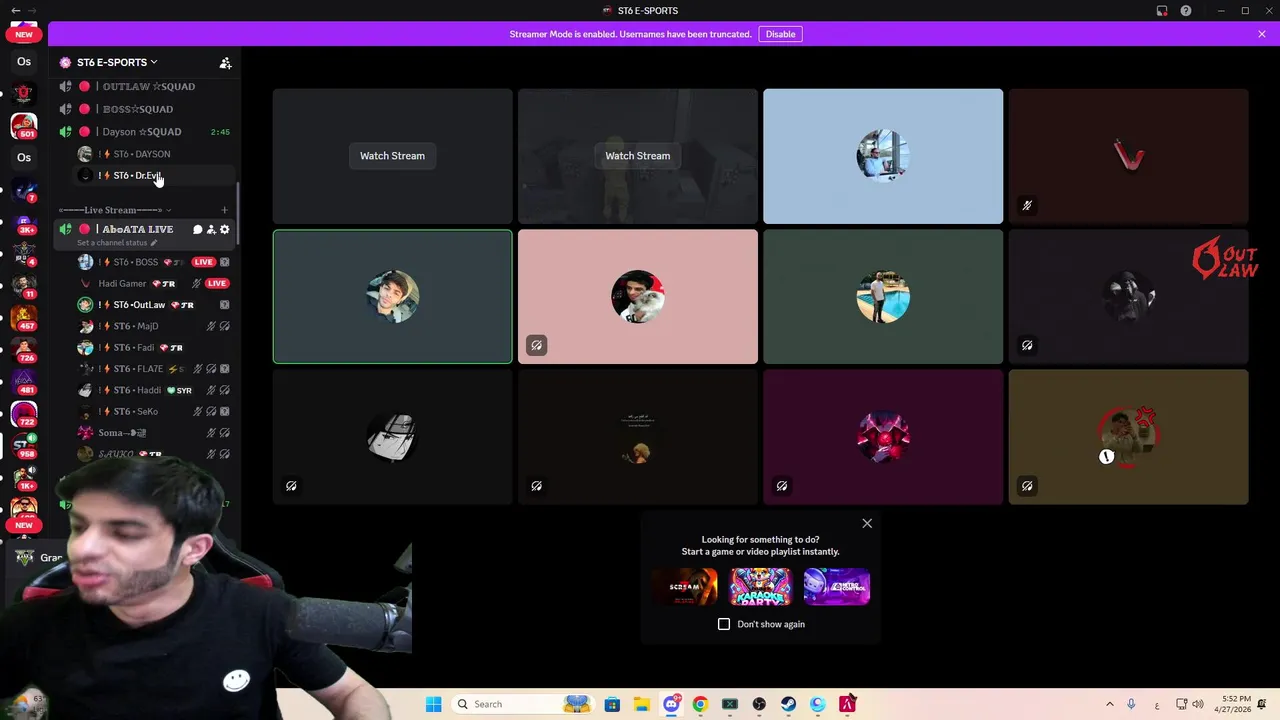
Task: Click the invite people icon beside ST6 E-SPORTS header
Action: 225,62
